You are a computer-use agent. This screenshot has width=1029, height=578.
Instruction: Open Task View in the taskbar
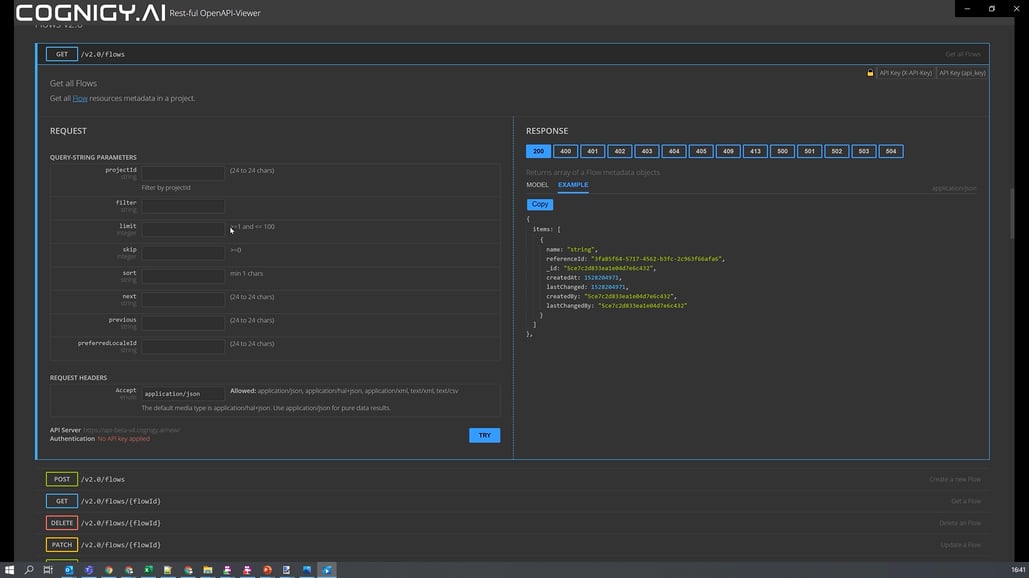click(x=49, y=570)
